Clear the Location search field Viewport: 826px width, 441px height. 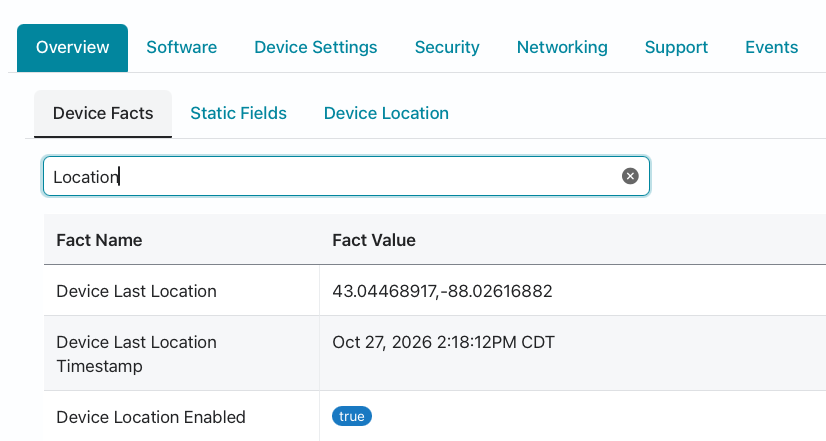(x=630, y=176)
